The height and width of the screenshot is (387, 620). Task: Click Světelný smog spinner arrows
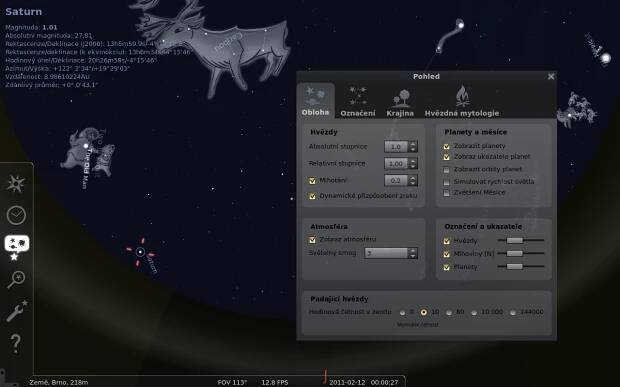413,253
